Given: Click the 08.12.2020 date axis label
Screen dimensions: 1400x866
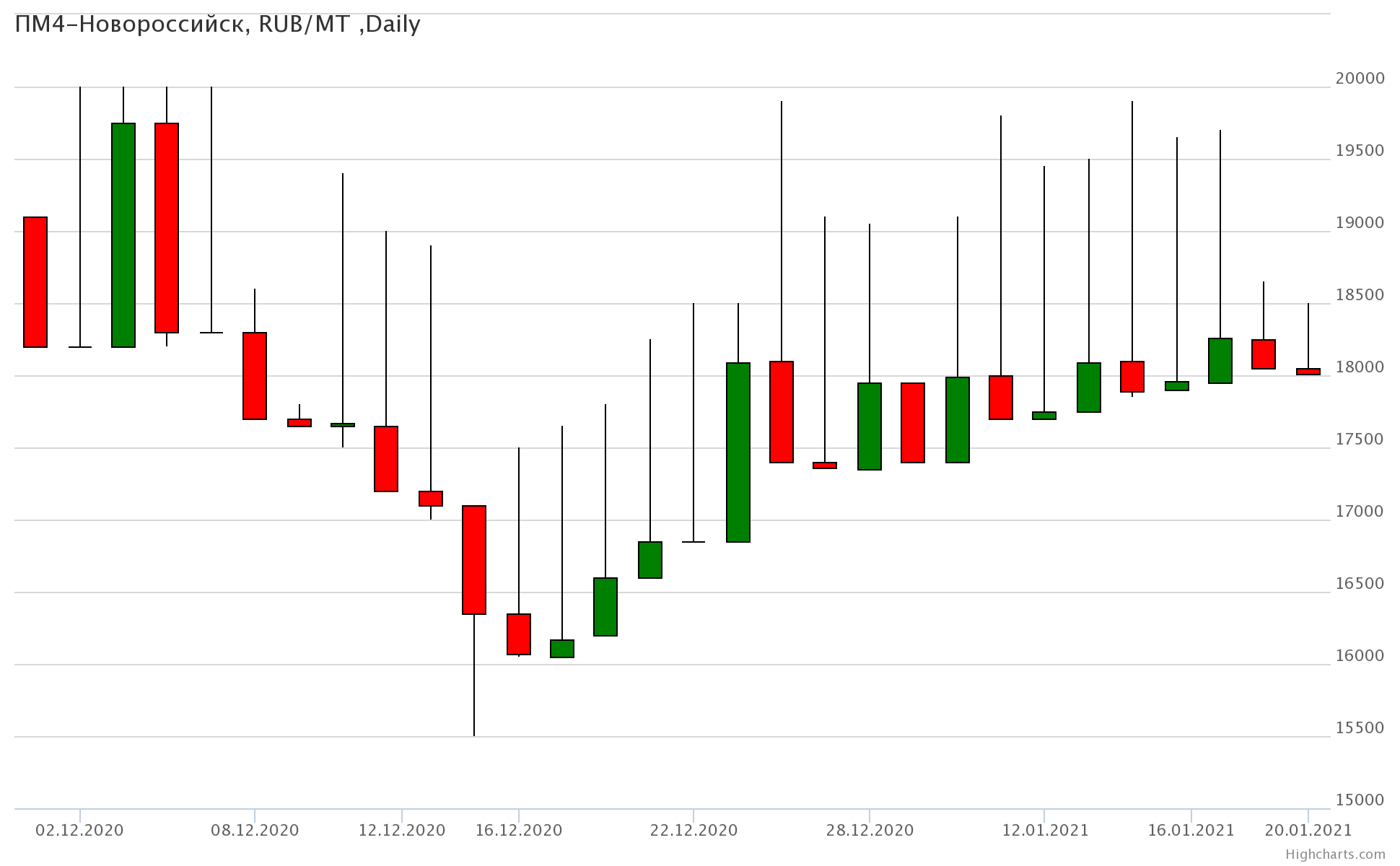Looking at the screenshot, I should pos(255,830).
